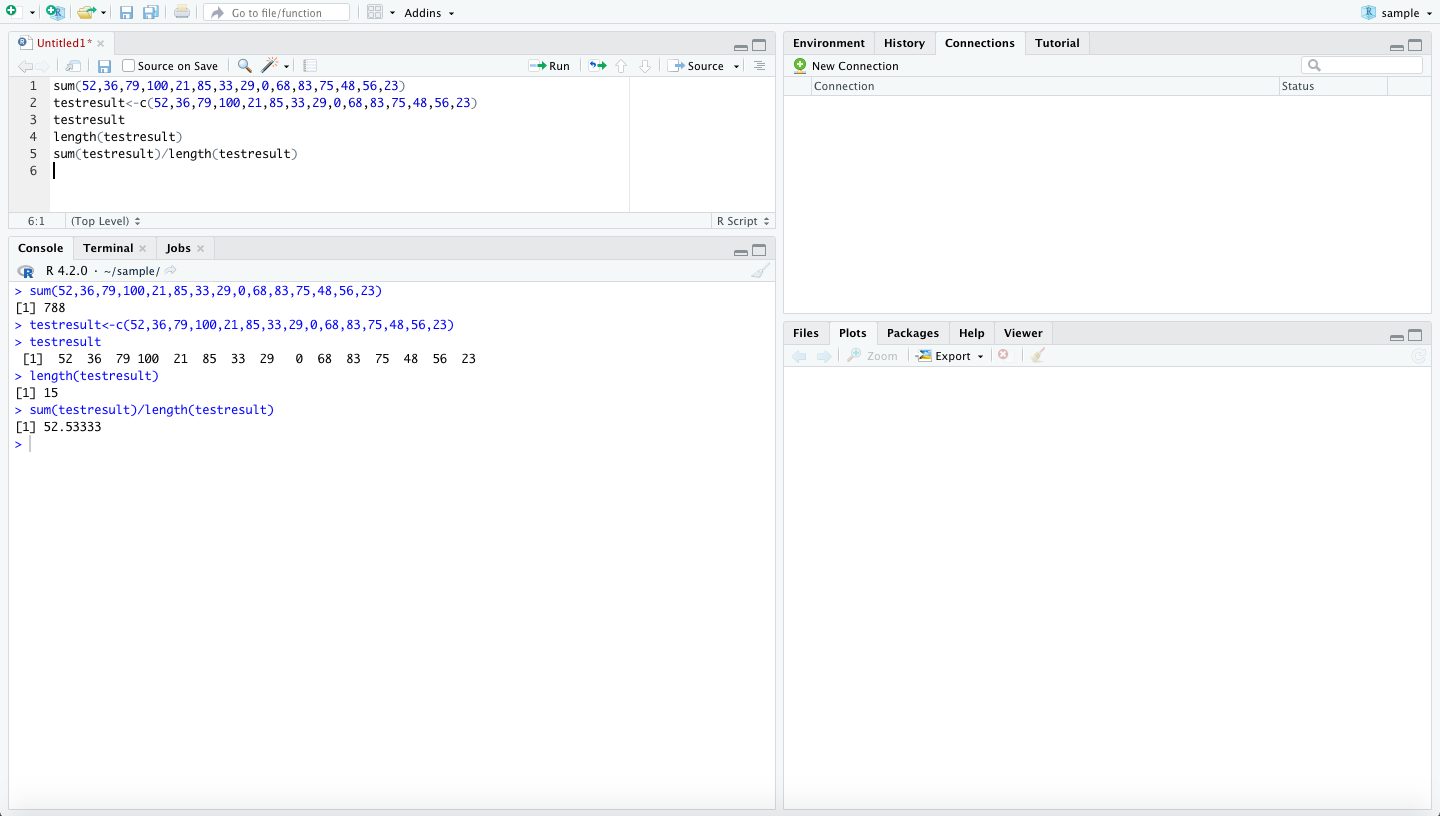Click the Compile Report notebook icon

pos(310,66)
